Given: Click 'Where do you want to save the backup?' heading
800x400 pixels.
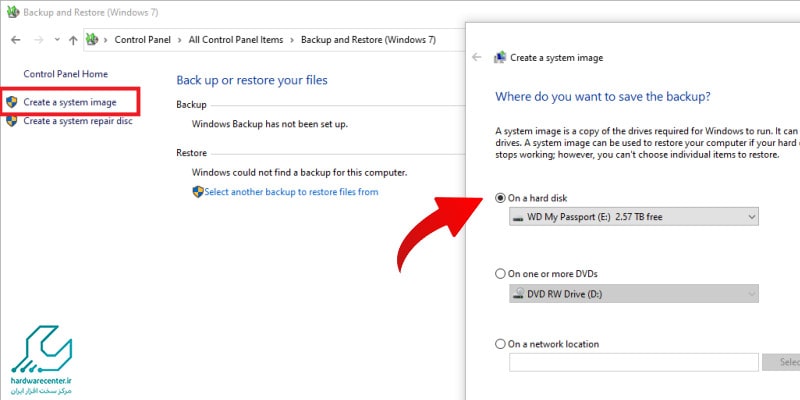Looking at the screenshot, I should (x=603, y=96).
